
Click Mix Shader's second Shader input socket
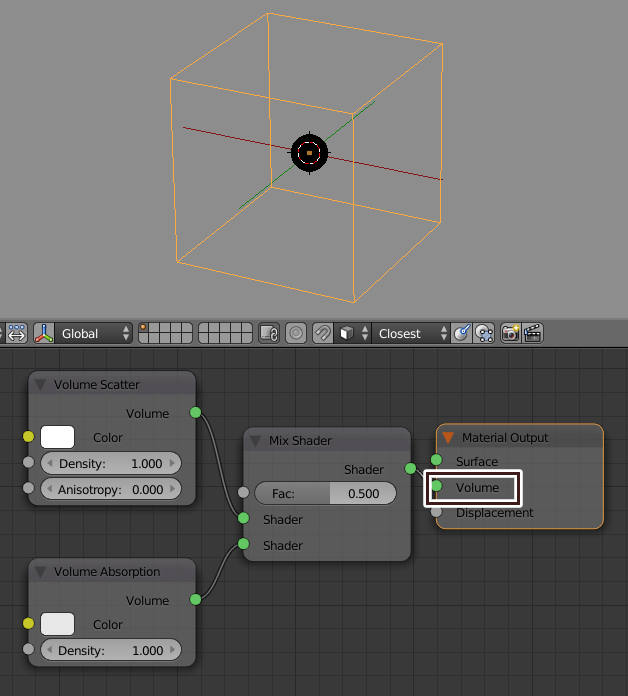243,544
